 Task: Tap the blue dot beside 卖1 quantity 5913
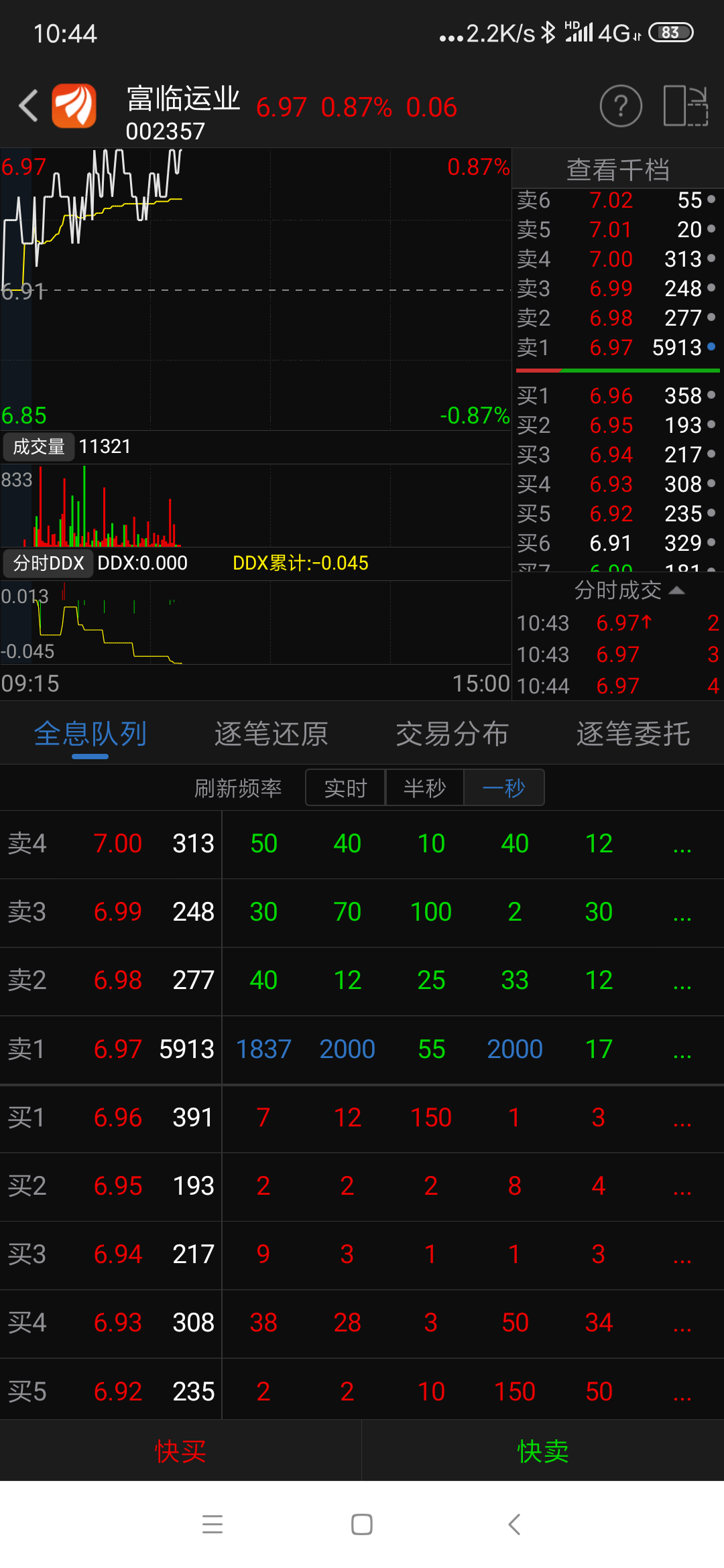click(711, 347)
